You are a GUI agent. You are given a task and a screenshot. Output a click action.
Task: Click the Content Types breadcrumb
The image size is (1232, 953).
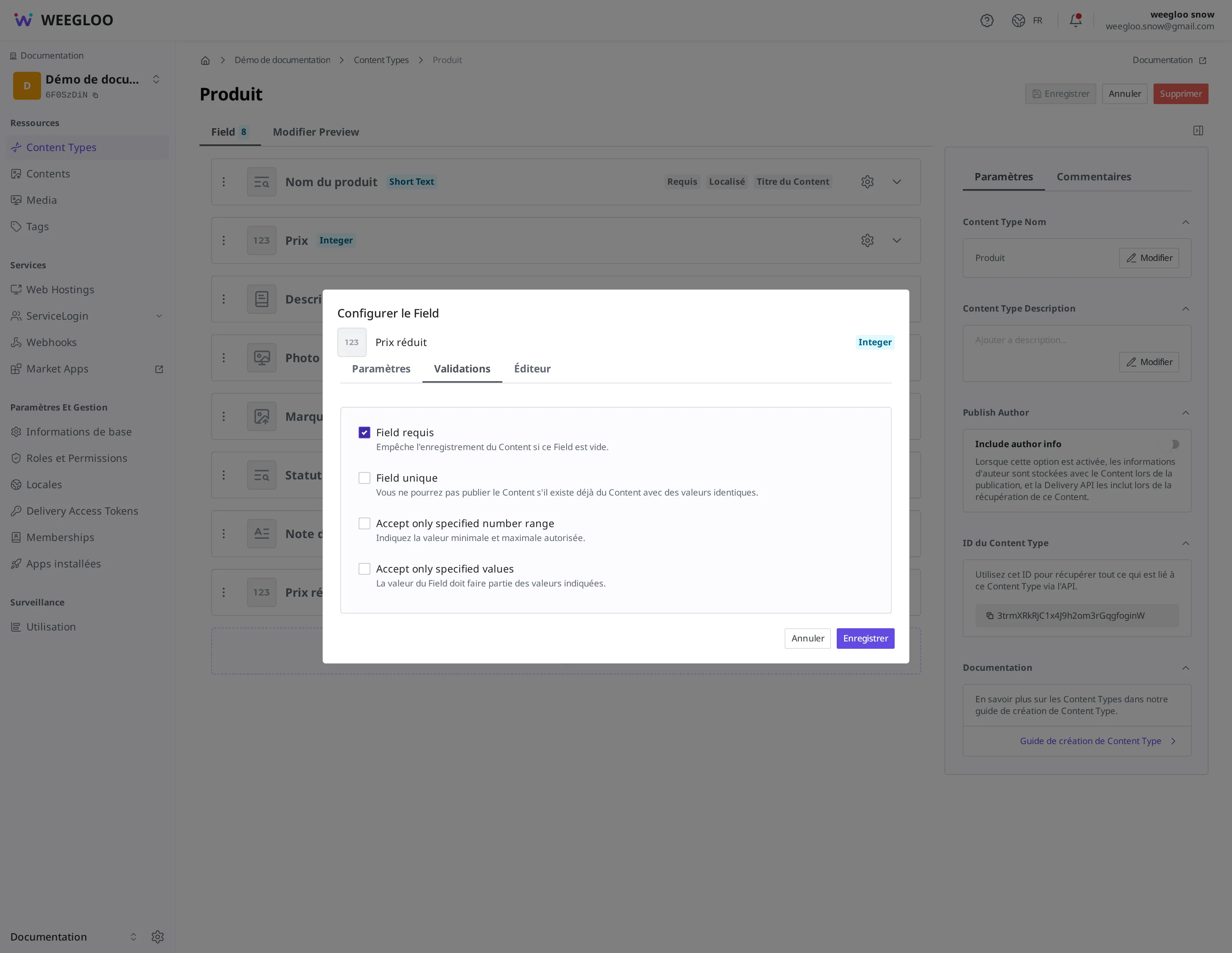point(381,60)
